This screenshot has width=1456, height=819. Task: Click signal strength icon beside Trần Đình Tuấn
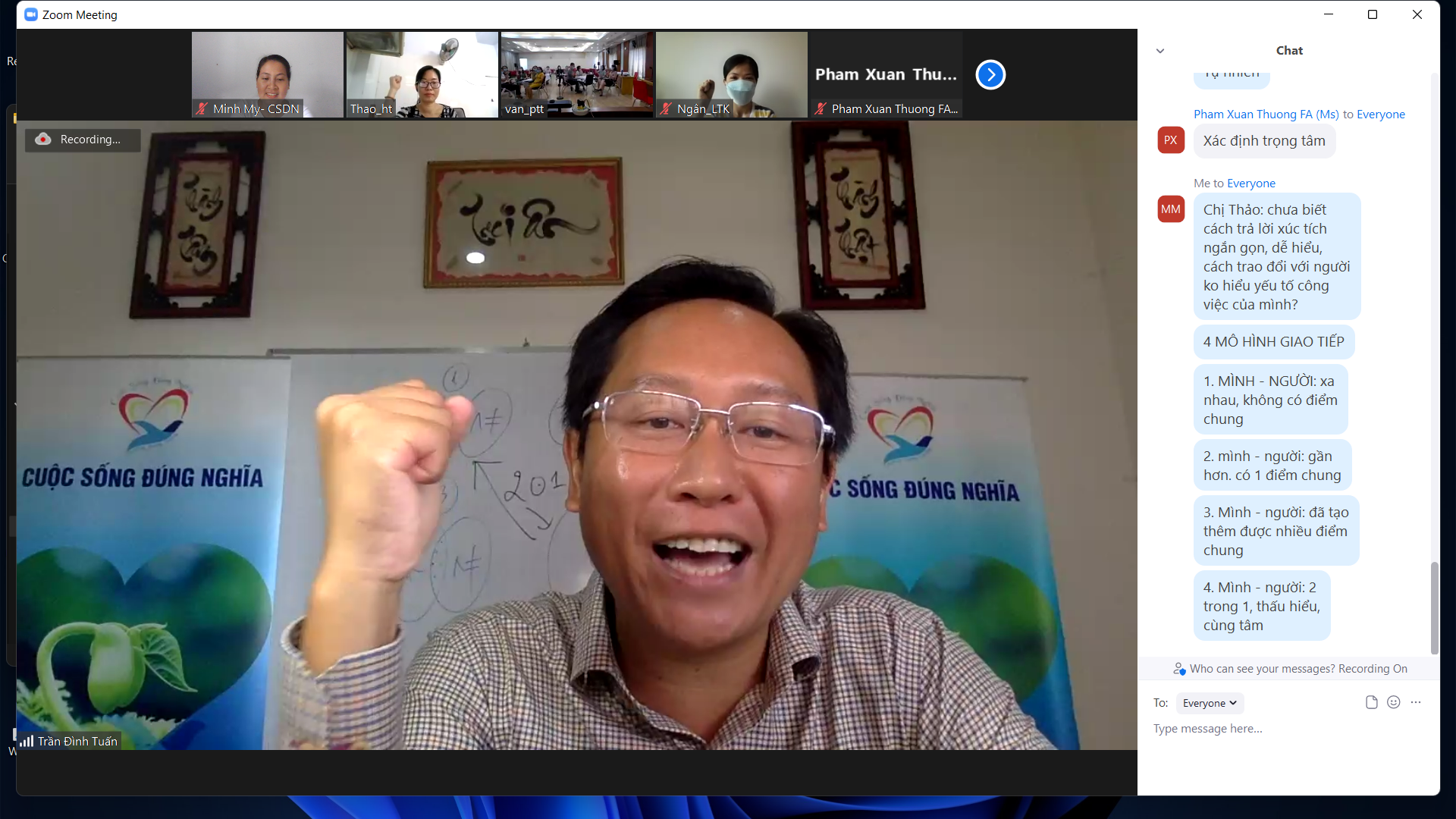pos(27,741)
